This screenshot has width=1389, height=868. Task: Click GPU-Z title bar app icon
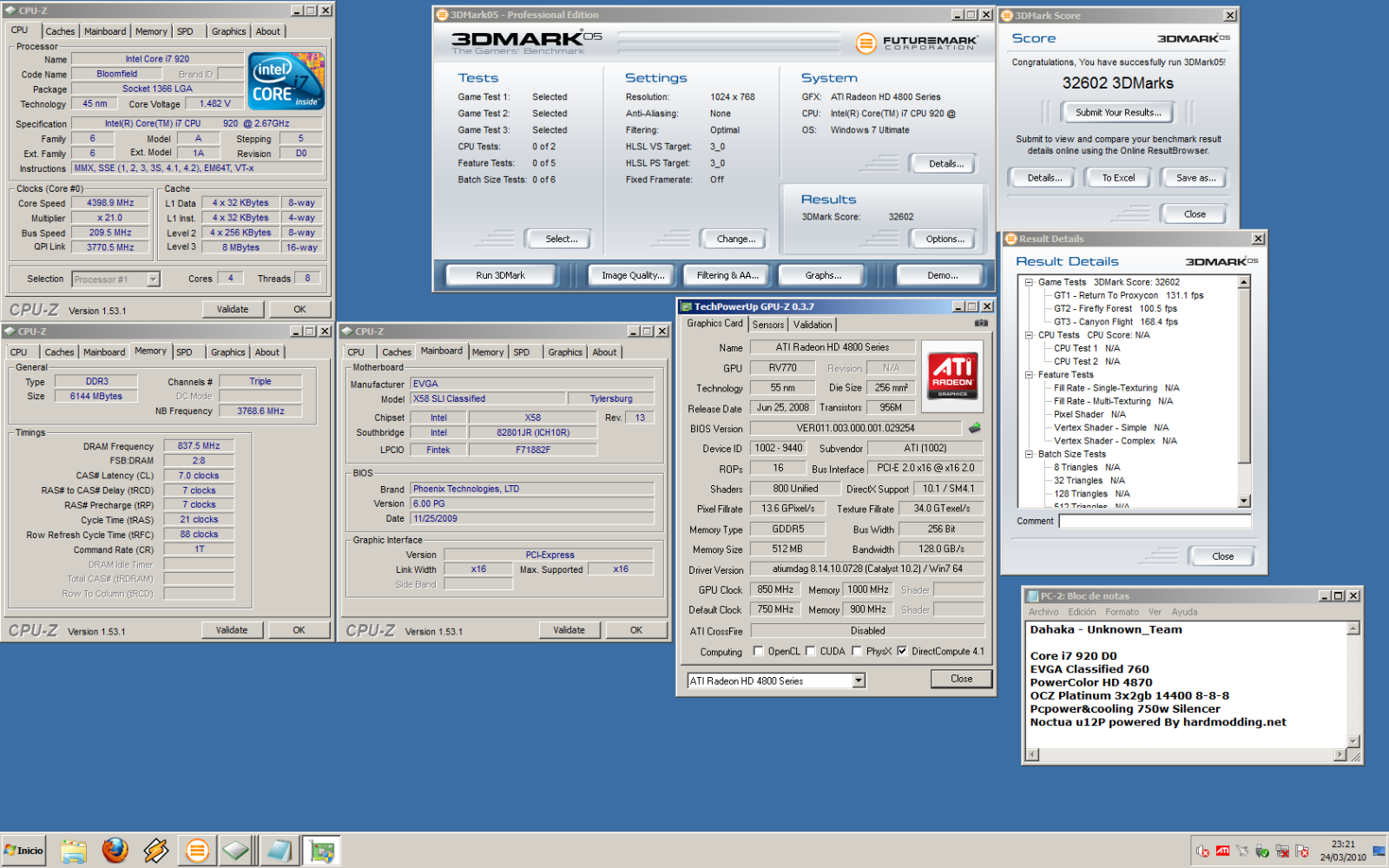(686, 306)
